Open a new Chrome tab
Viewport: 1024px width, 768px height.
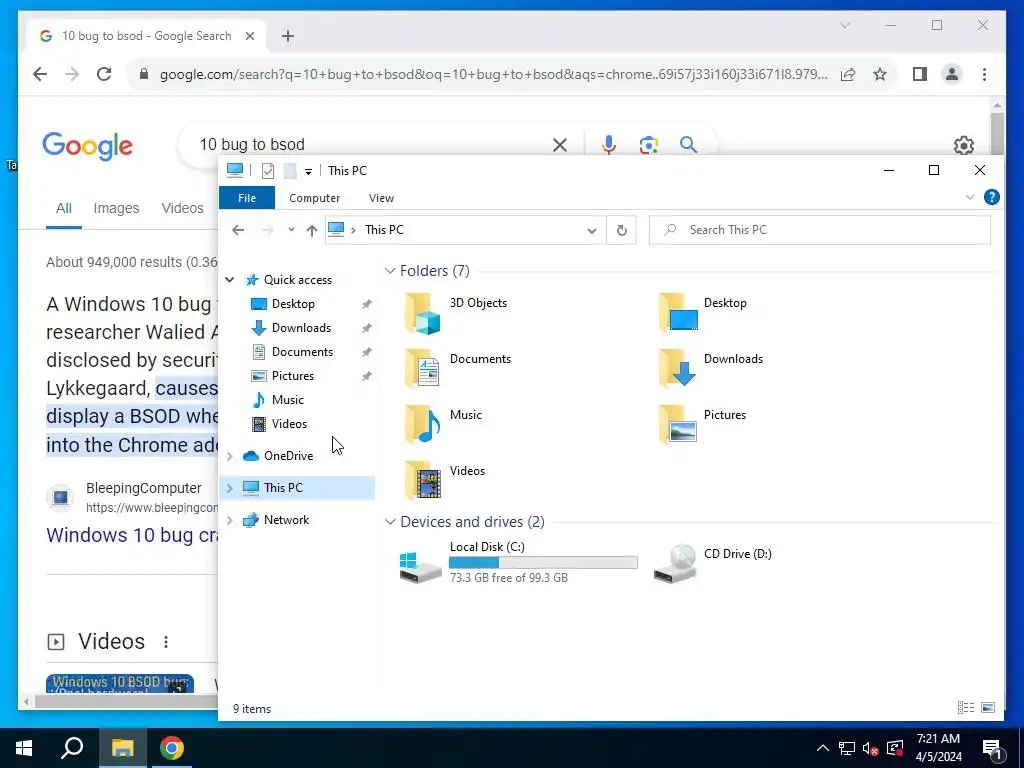click(288, 36)
